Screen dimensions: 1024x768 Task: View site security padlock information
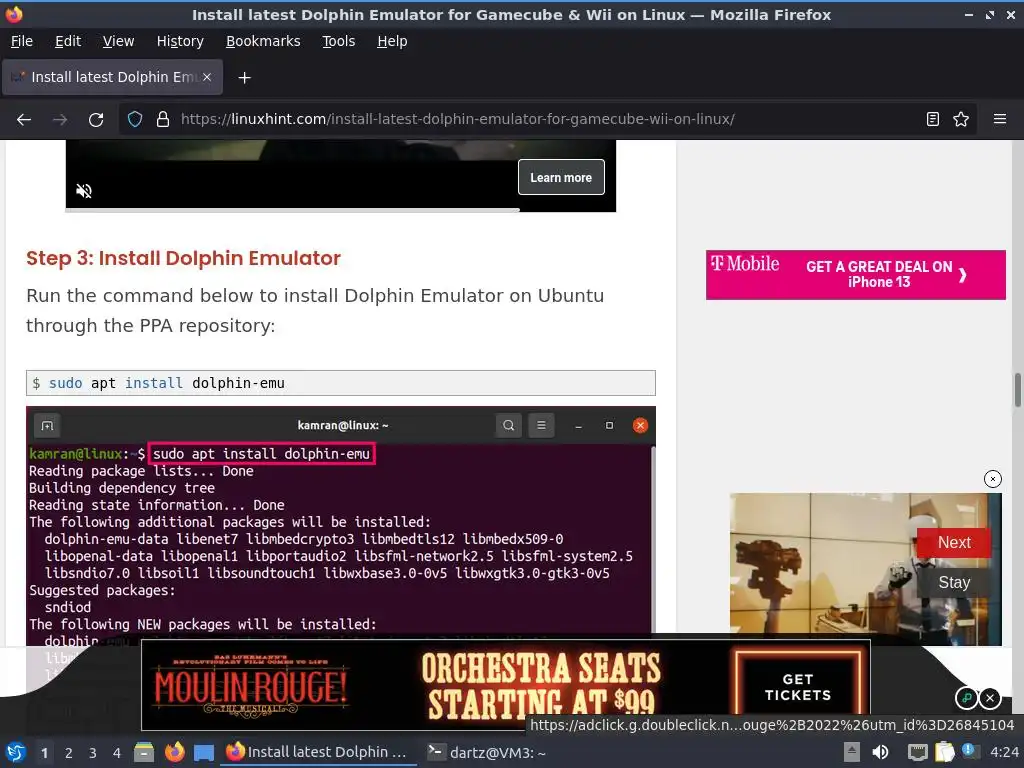click(x=163, y=120)
